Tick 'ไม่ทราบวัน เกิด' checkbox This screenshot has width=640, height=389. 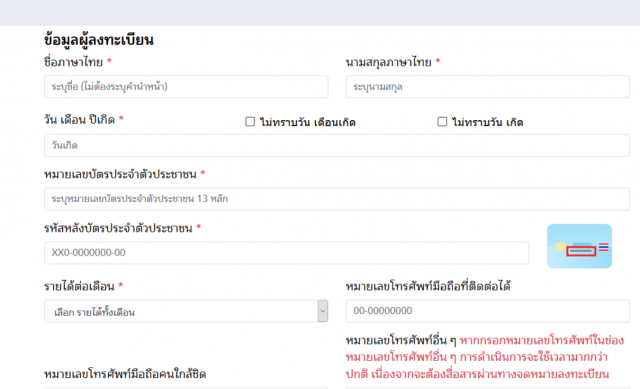[442, 122]
